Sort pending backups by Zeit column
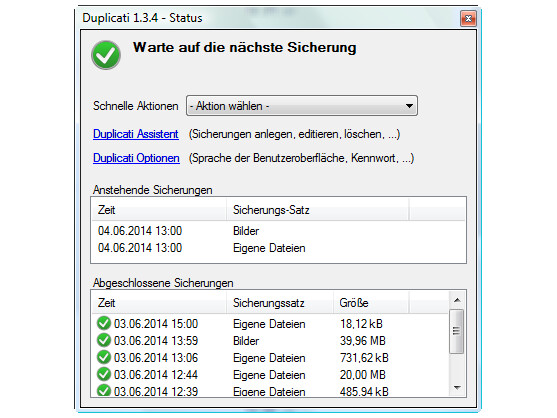557x418 pixels. click(159, 210)
